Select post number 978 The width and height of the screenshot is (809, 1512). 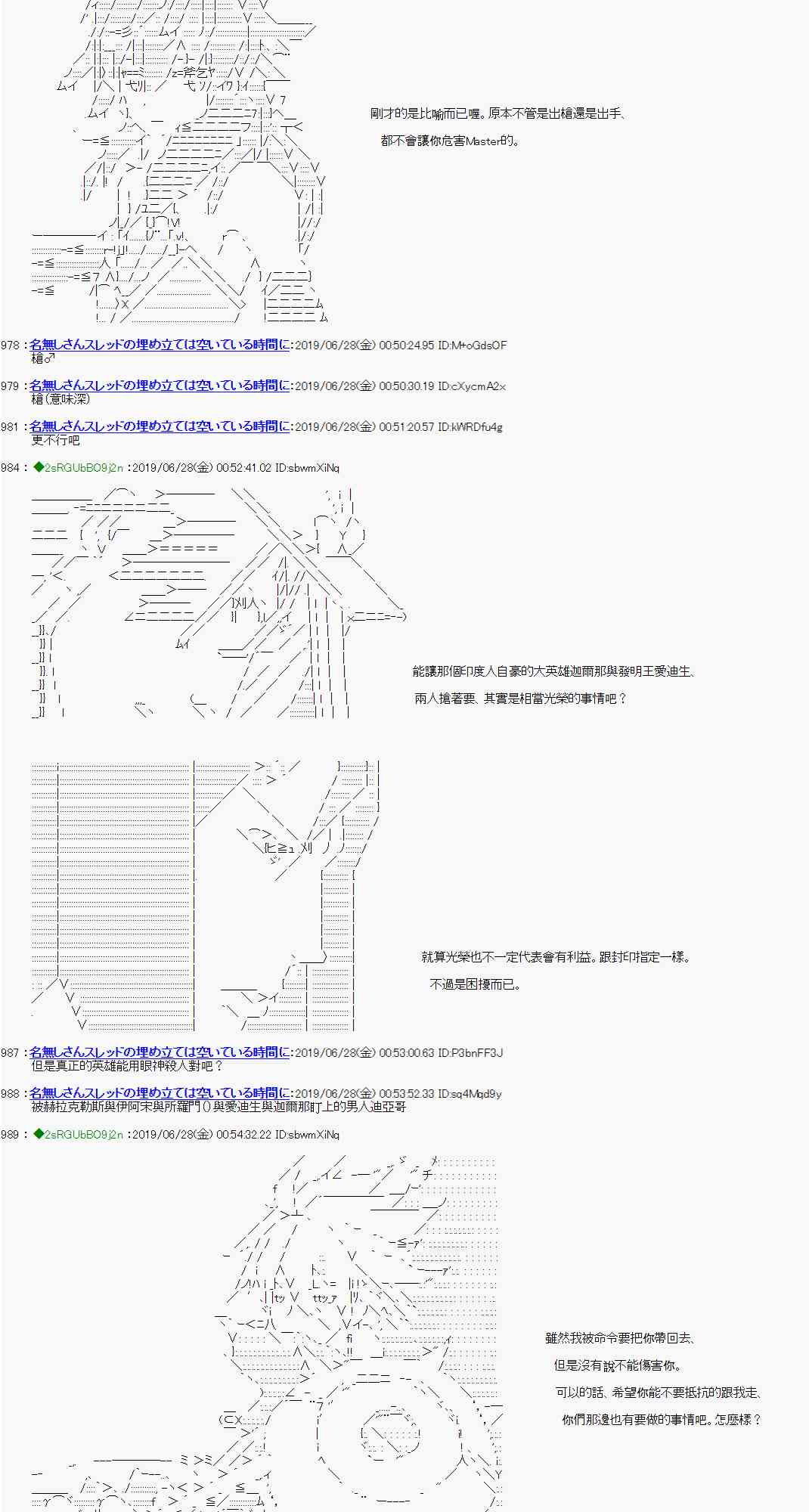pyautogui.click(x=10, y=345)
